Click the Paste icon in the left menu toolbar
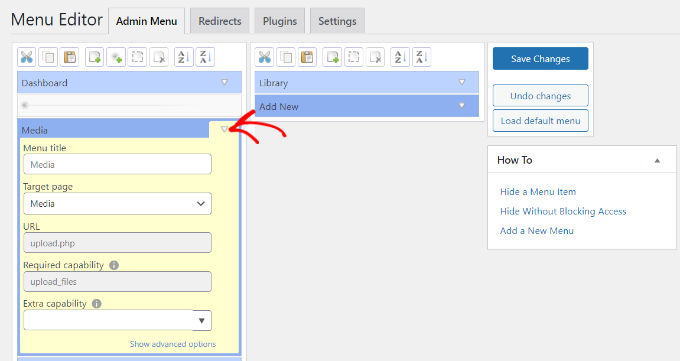 point(69,57)
